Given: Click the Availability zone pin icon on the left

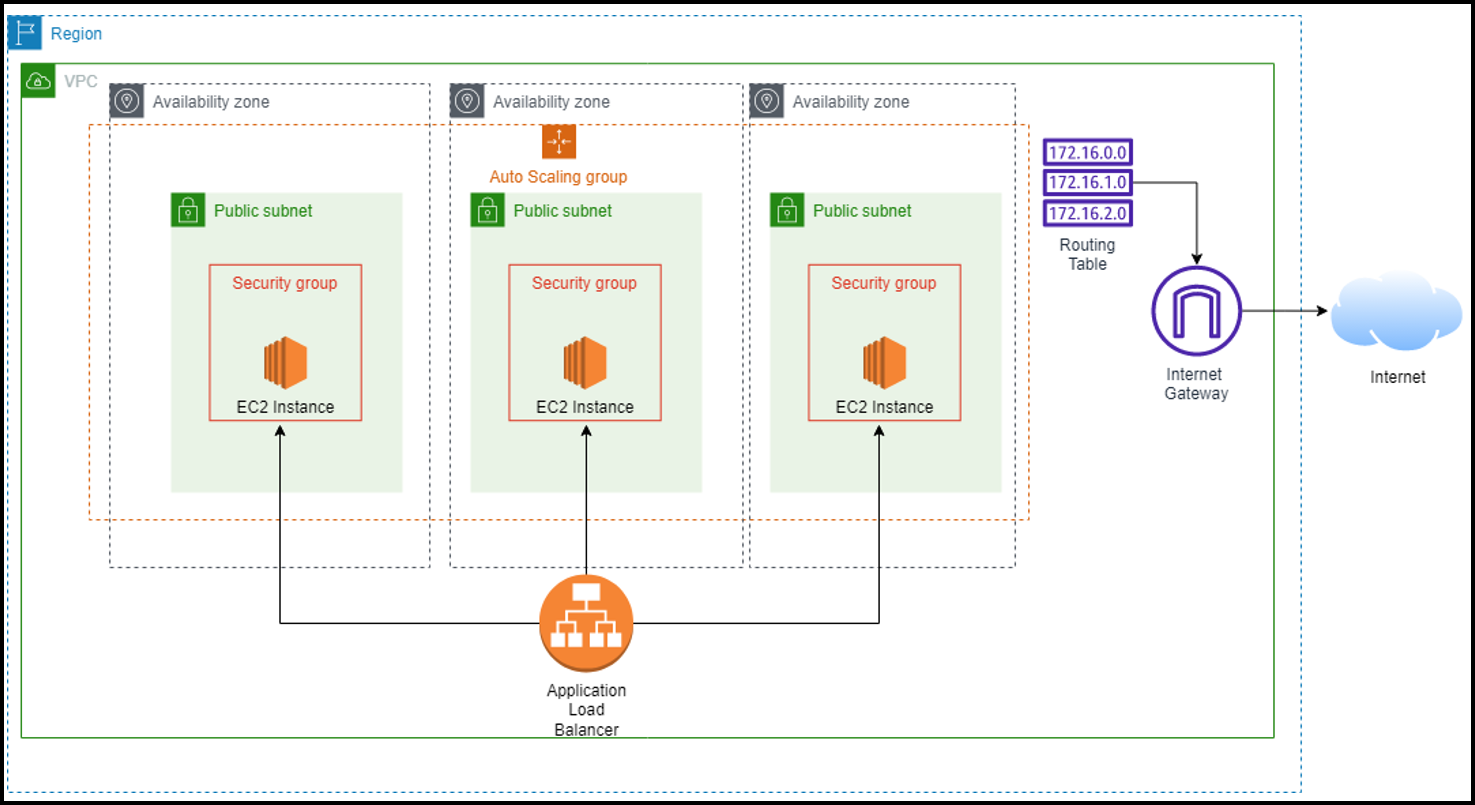Looking at the screenshot, I should tap(127, 101).
